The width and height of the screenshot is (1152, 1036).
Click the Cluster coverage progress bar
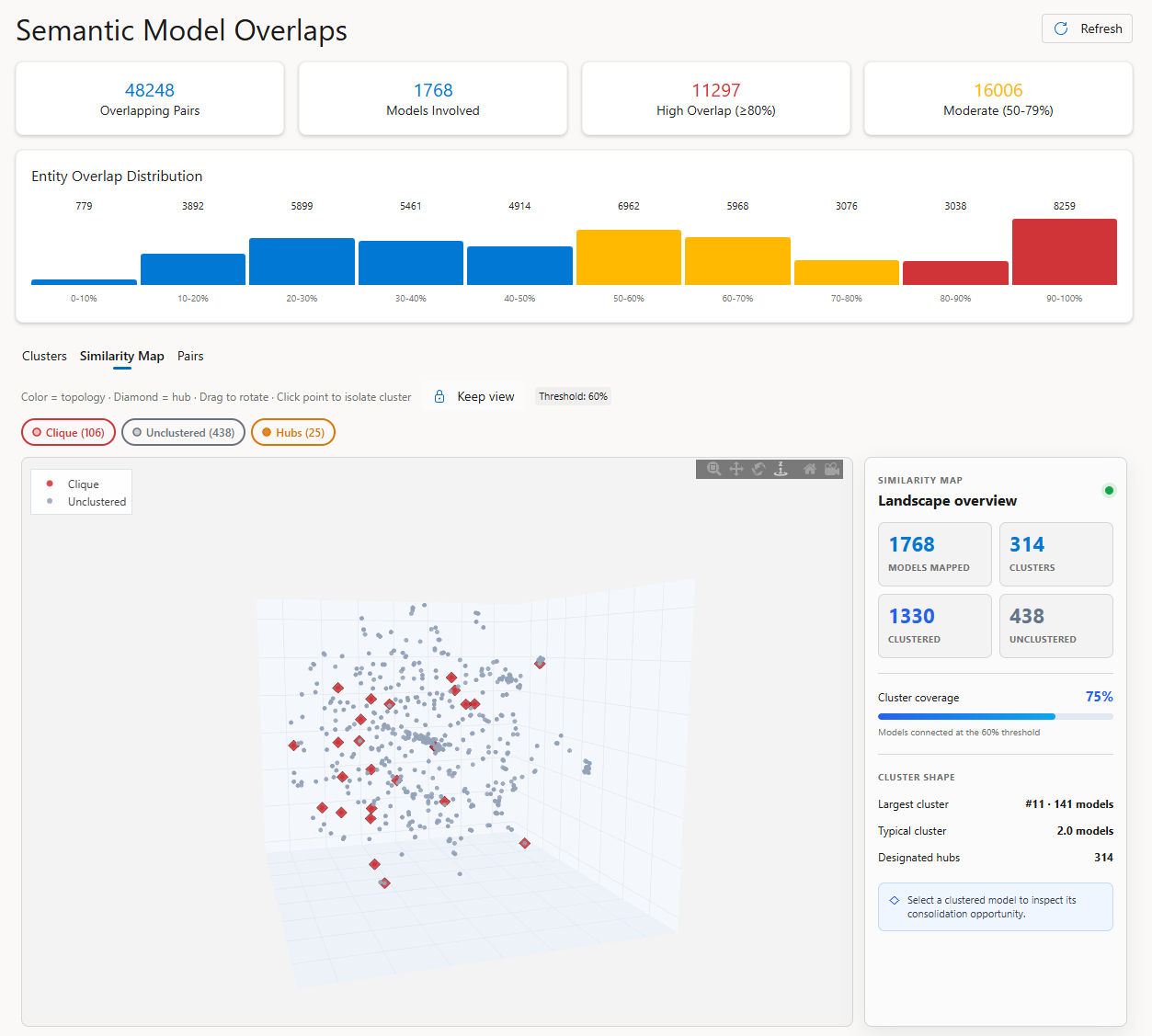(x=996, y=716)
